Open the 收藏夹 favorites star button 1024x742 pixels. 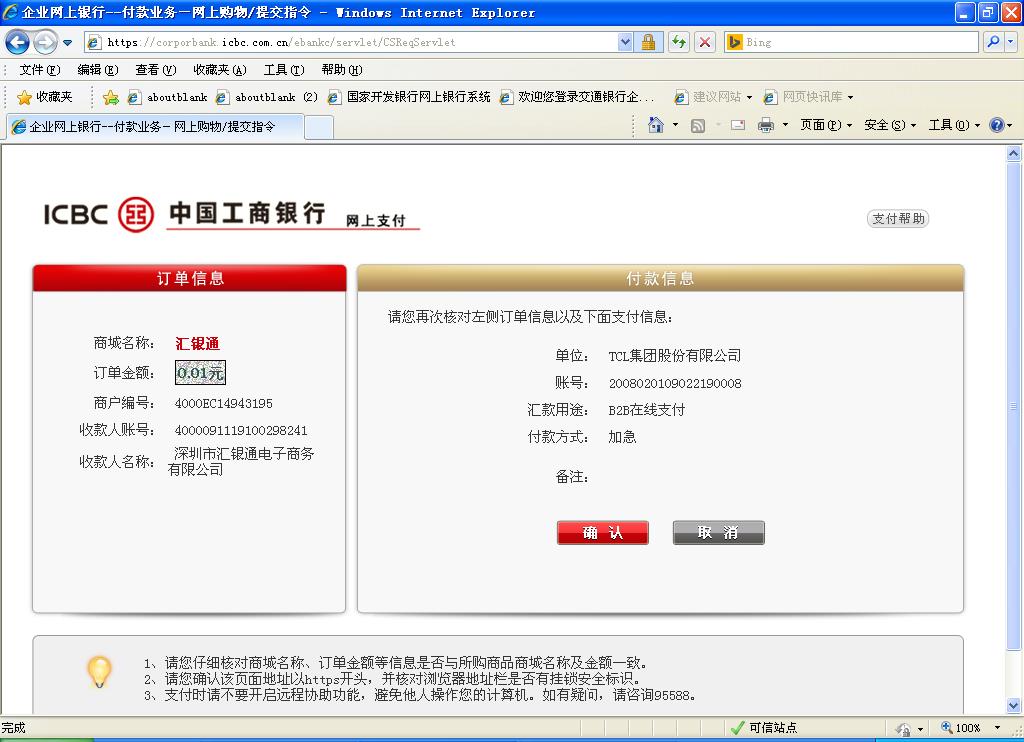pos(44,97)
